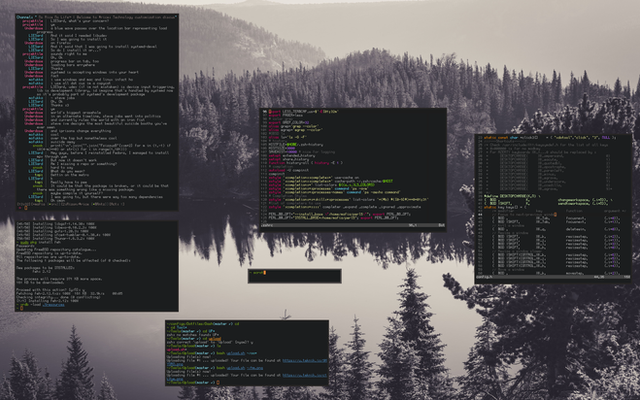Image resolution: width=640 pixels, height=400 pixels.
Task: Click the "export PAGER=less" line in vim
Action: [287, 115]
